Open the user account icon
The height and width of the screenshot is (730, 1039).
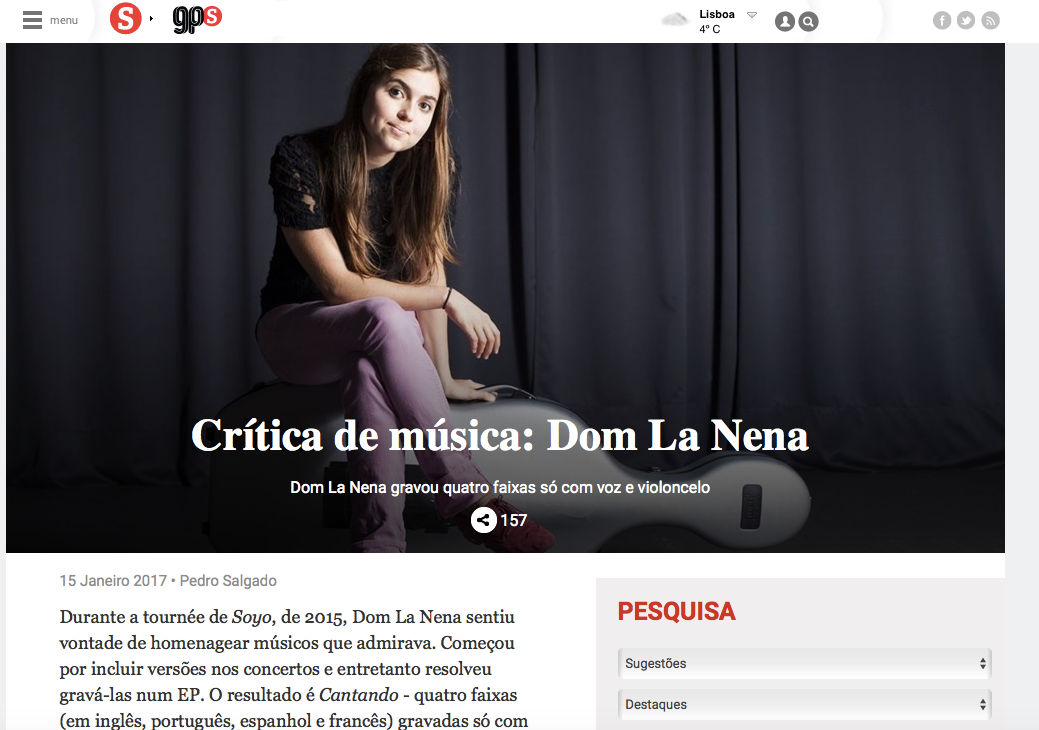point(785,22)
